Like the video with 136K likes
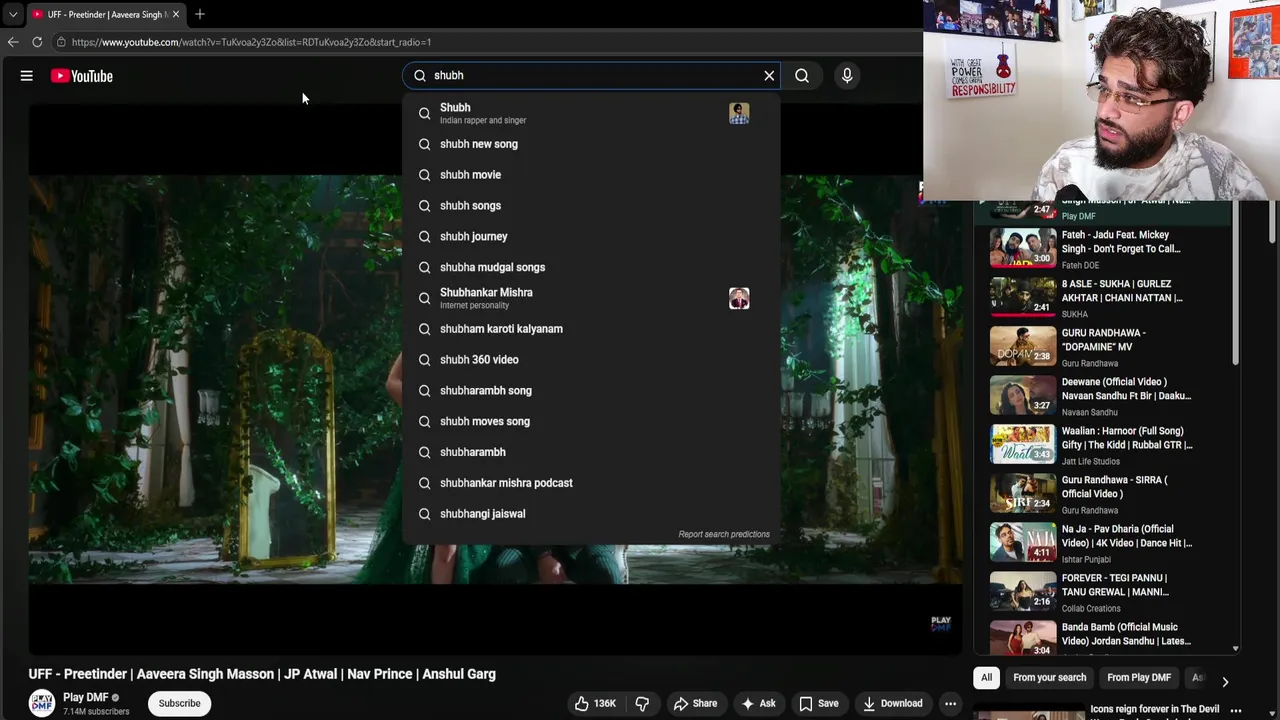1280x720 pixels. click(x=595, y=703)
